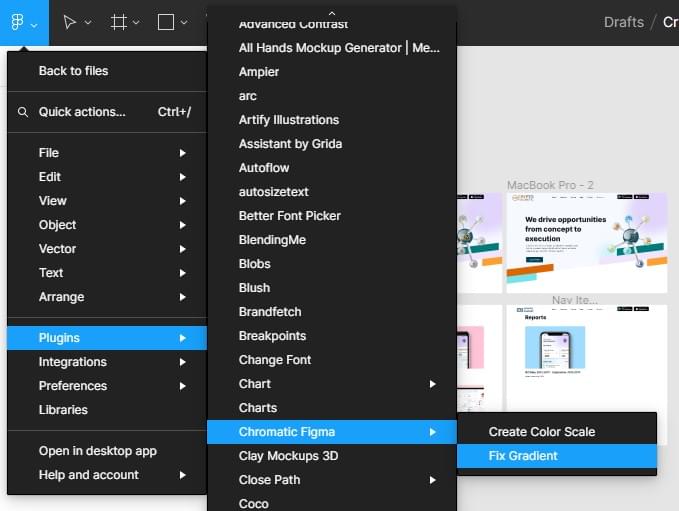Expand the Chart plugin submenu arrow

[432, 384]
